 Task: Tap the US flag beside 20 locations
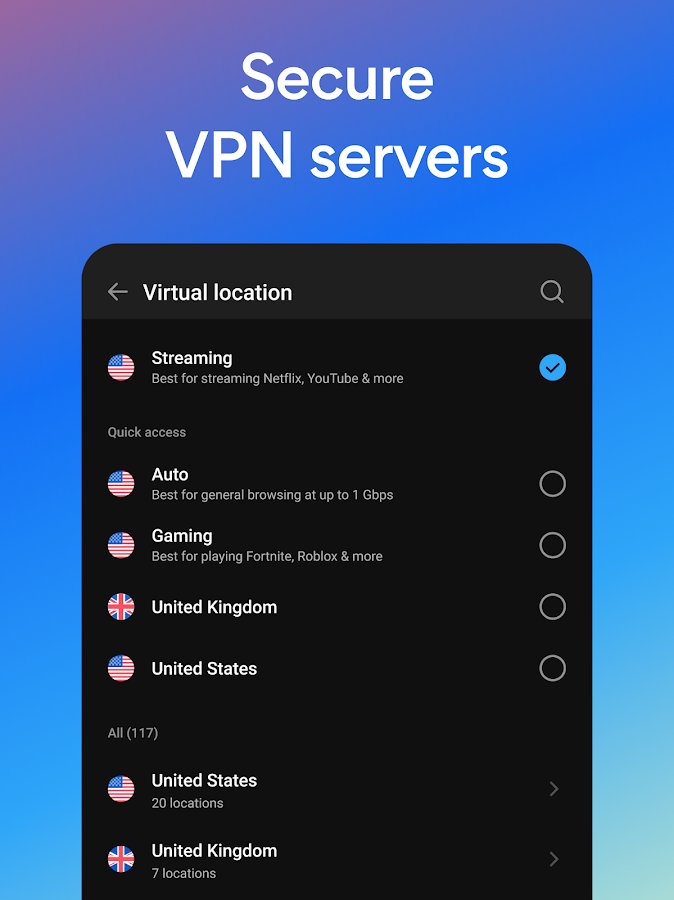121,789
